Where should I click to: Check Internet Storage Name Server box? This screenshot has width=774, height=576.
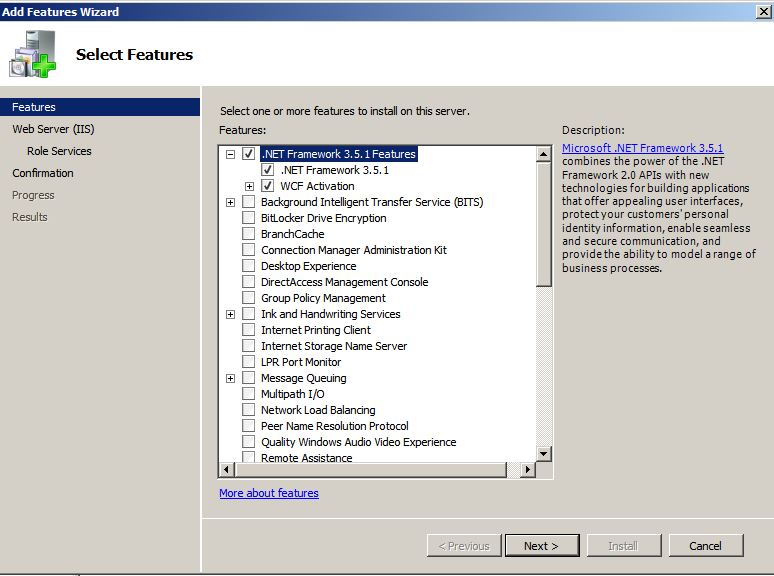[x=248, y=346]
